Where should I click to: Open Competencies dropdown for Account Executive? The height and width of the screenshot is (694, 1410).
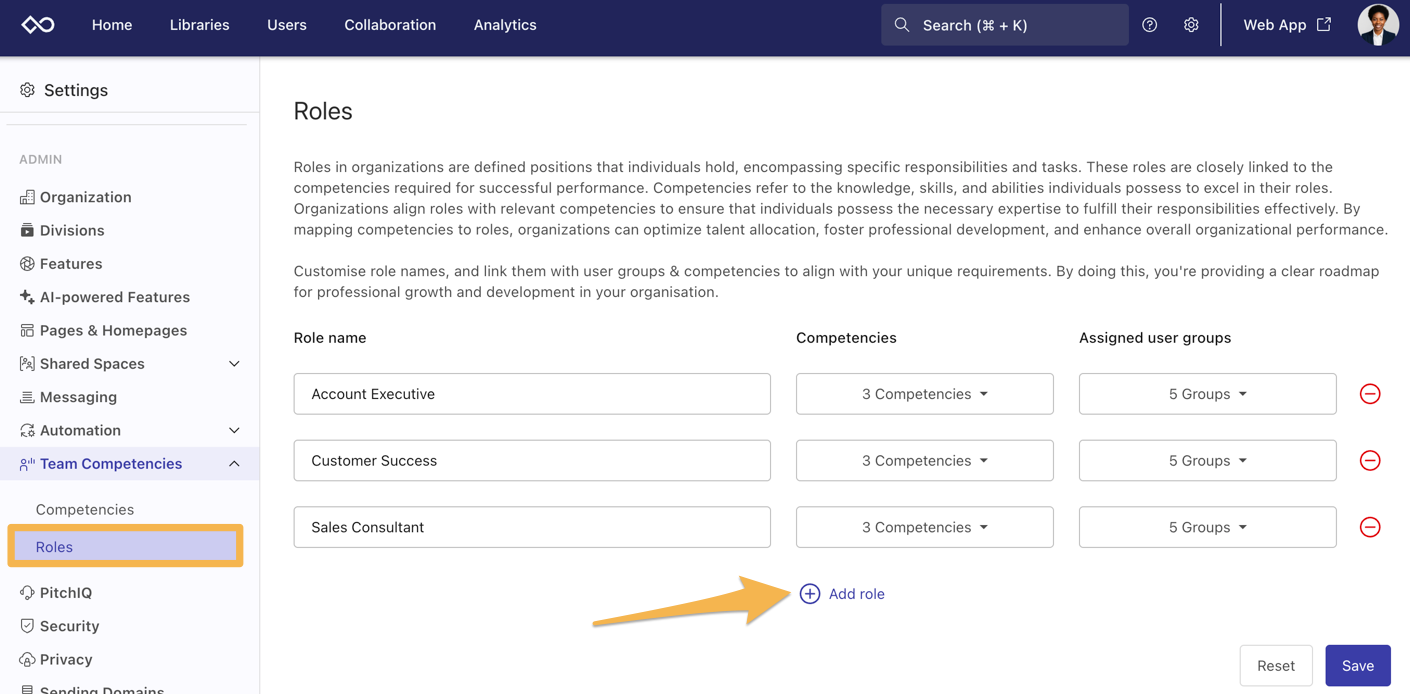924,394
